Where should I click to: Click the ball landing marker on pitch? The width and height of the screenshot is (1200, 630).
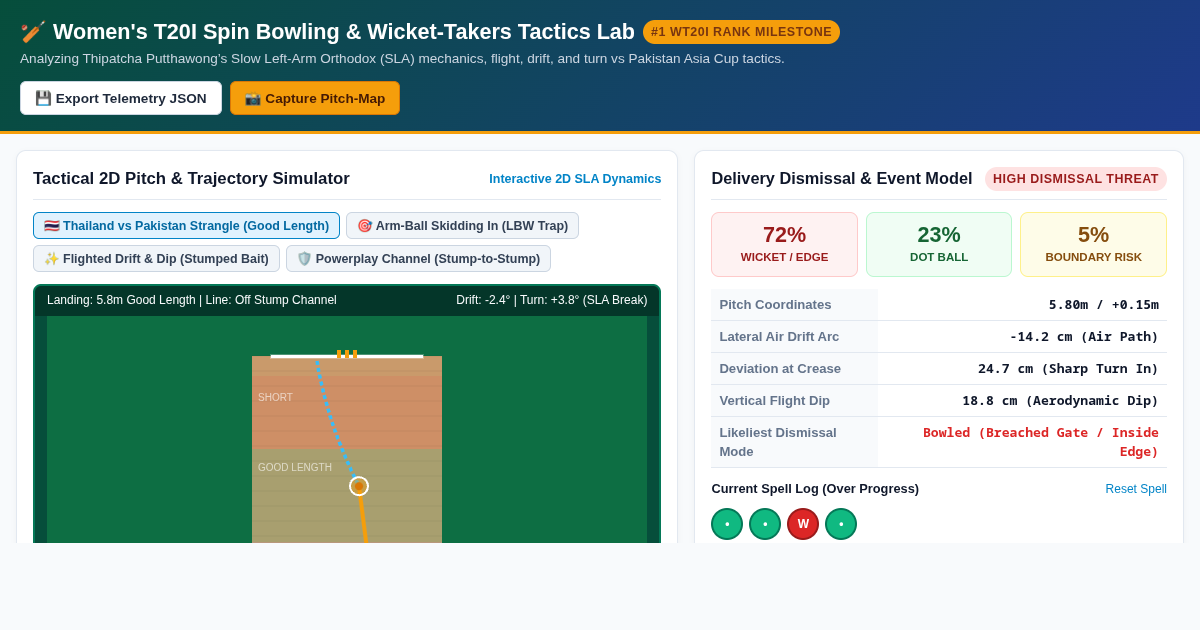coord(359,486)
